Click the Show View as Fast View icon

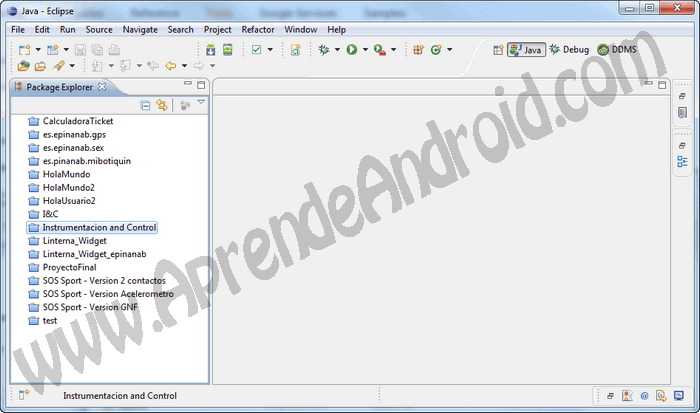[x=23, y=395]
